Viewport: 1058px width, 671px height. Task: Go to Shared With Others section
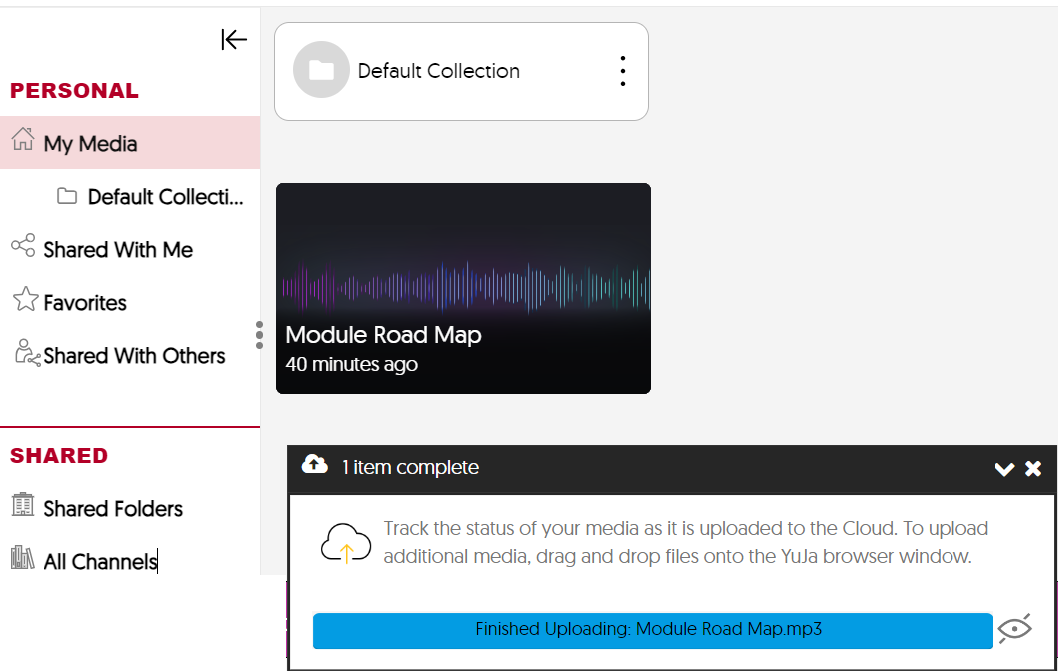[134, 356]
